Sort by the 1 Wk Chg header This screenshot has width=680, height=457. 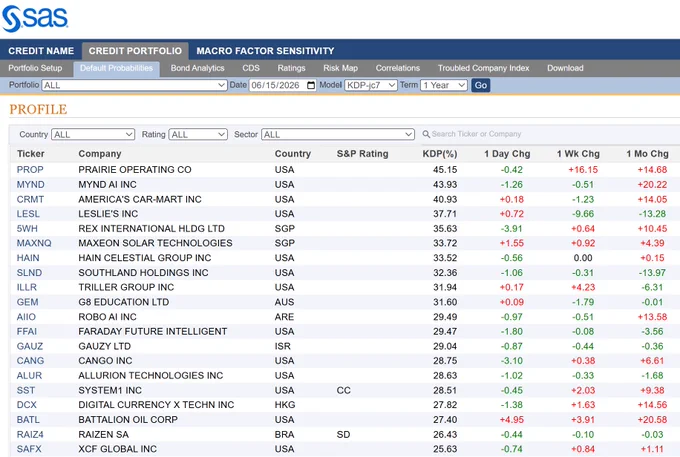tap(578, 154)
